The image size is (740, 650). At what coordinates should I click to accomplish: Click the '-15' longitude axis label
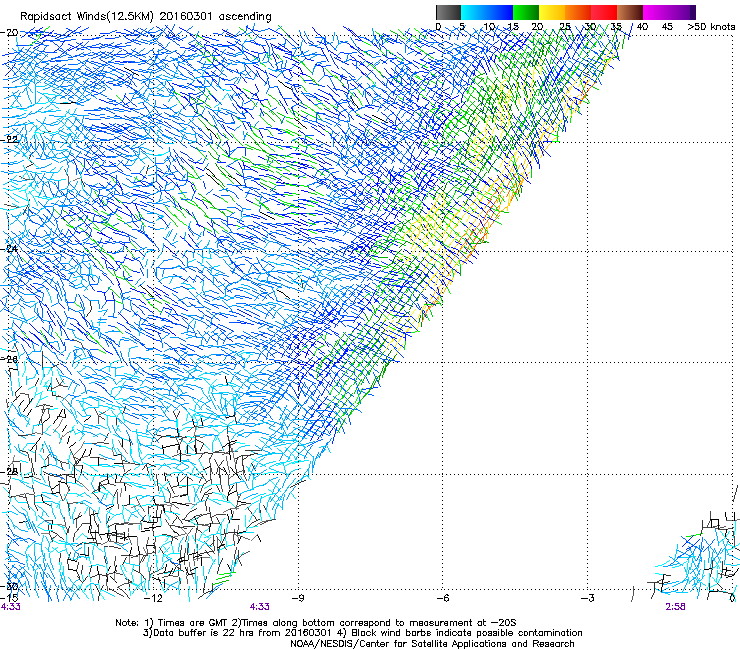10,598
